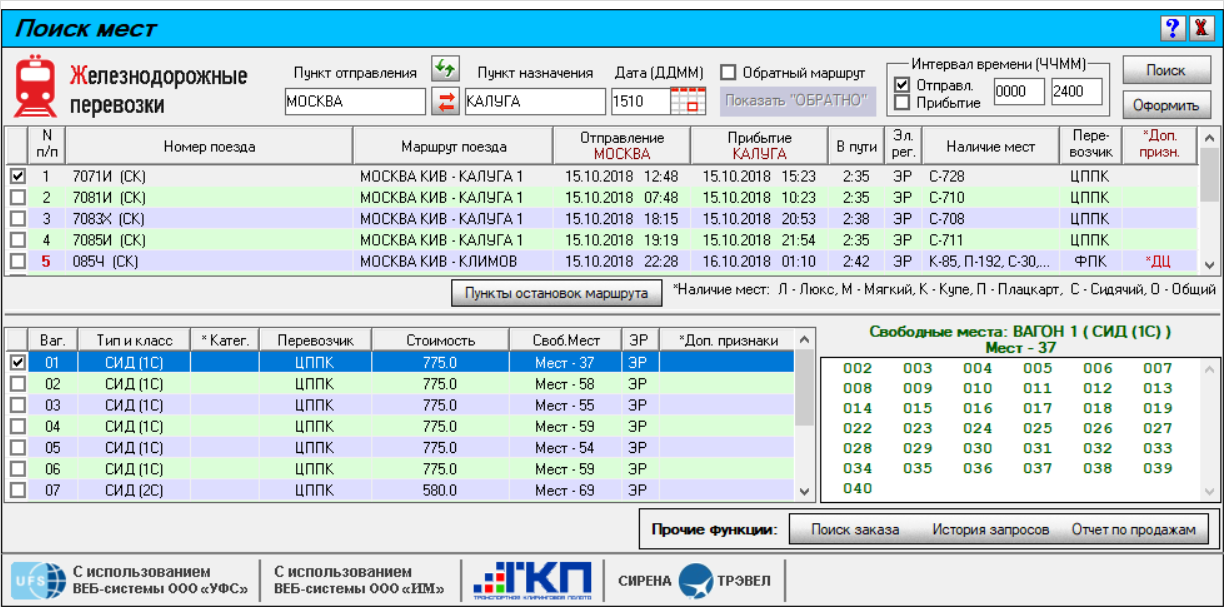Viewport: 1224px width, 607px height.
Task: Sort by Стоимость column header
Action: (x=440, y=340)
